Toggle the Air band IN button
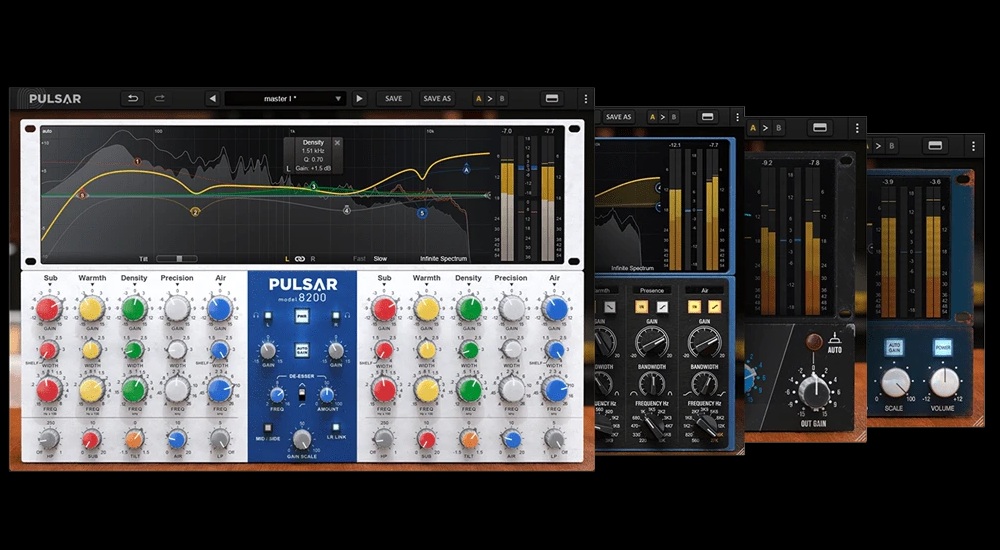Viewport: 1000px width, 550px height. coord(693,307)
